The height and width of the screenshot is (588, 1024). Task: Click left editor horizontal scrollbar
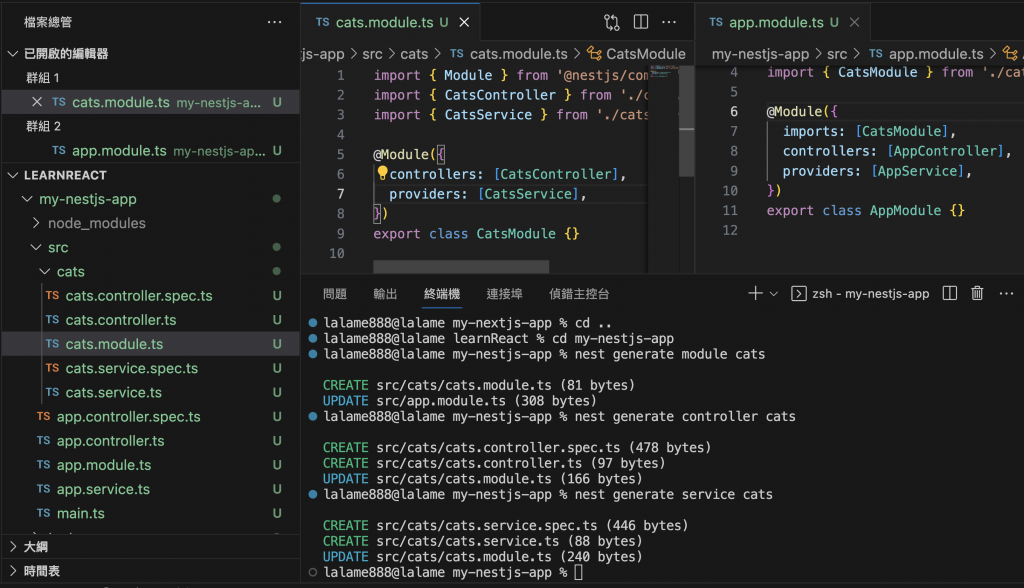click(x=461, y=267)
